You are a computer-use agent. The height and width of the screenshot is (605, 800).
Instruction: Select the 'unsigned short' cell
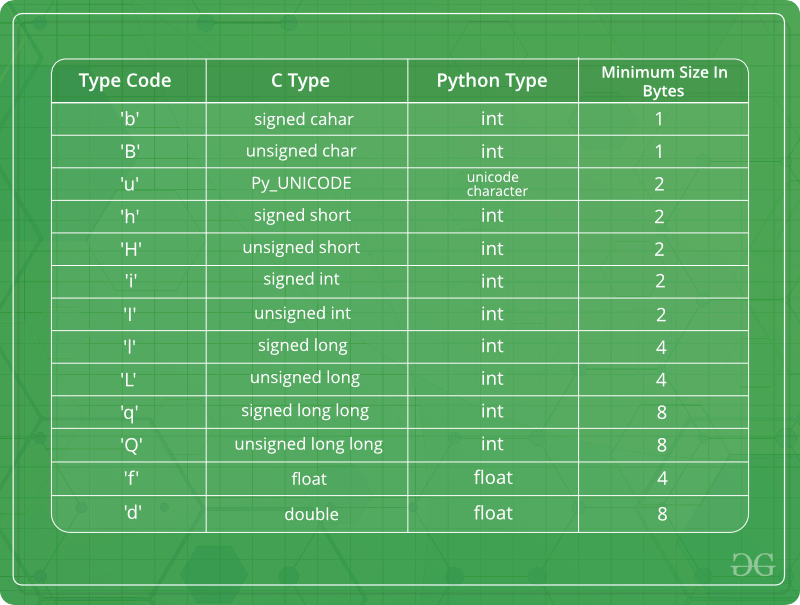click(x=301, y=248)
